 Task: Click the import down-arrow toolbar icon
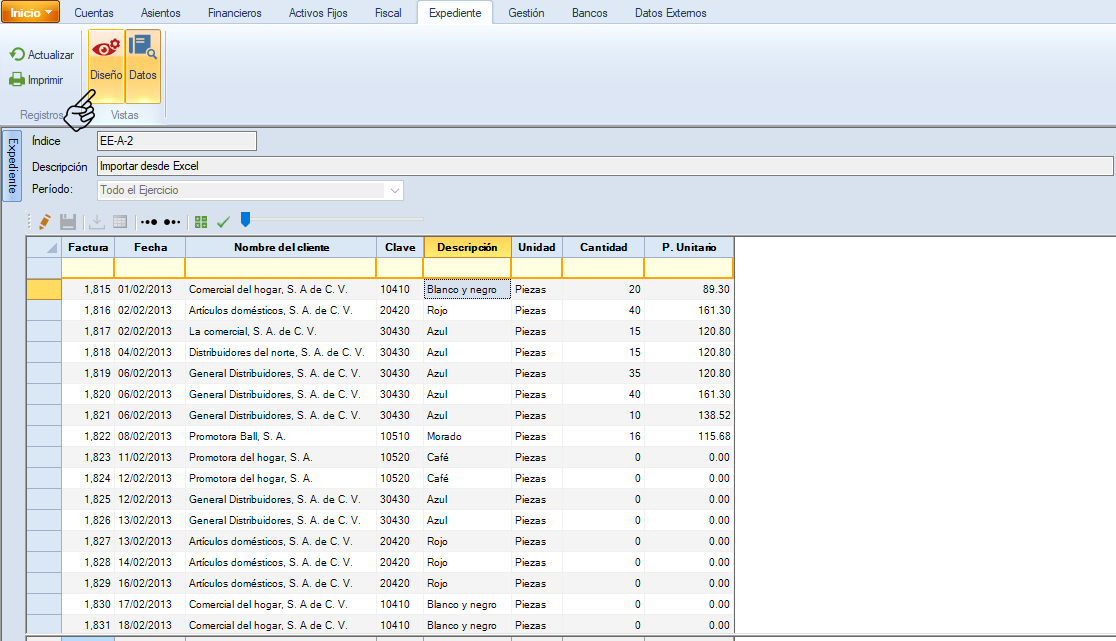97,221
